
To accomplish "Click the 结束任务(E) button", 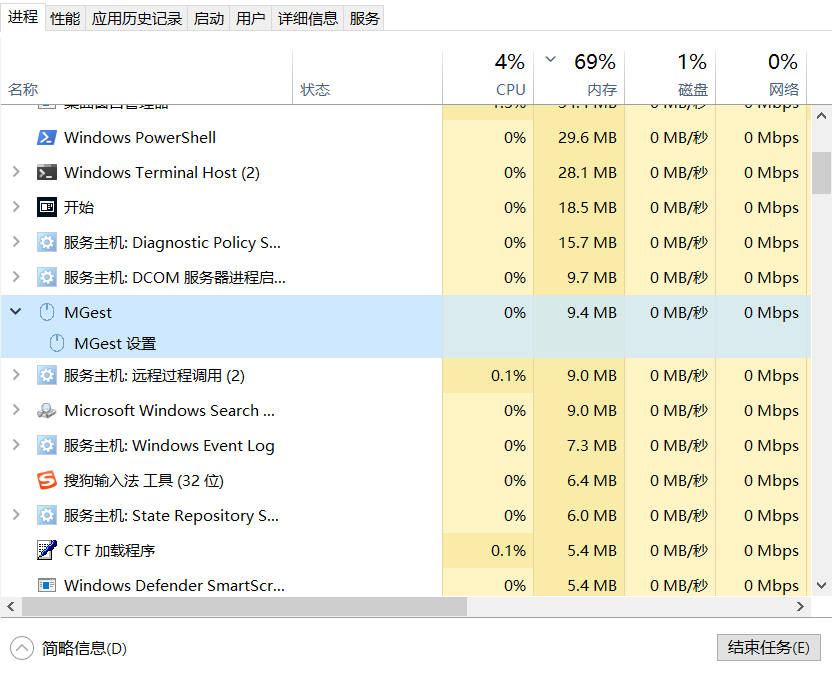I will coord(768,647).
